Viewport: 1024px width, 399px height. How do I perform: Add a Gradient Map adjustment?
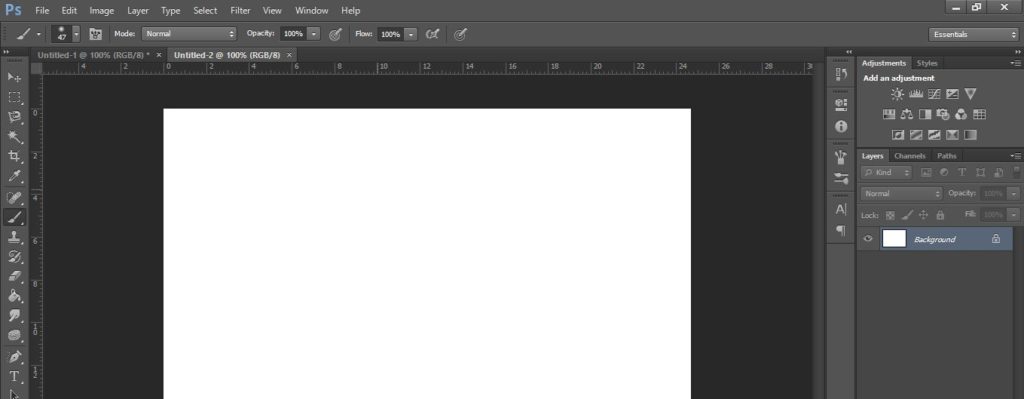click(x=970, y=135)
